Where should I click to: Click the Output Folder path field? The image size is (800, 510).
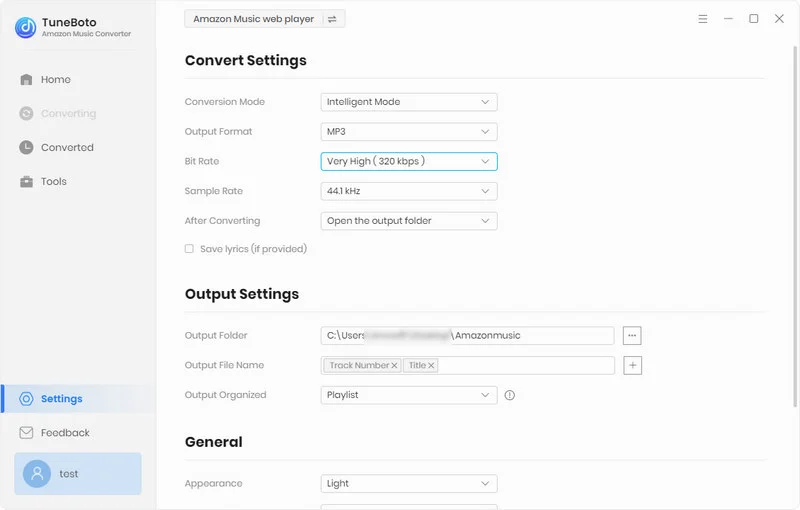(467, 336)
